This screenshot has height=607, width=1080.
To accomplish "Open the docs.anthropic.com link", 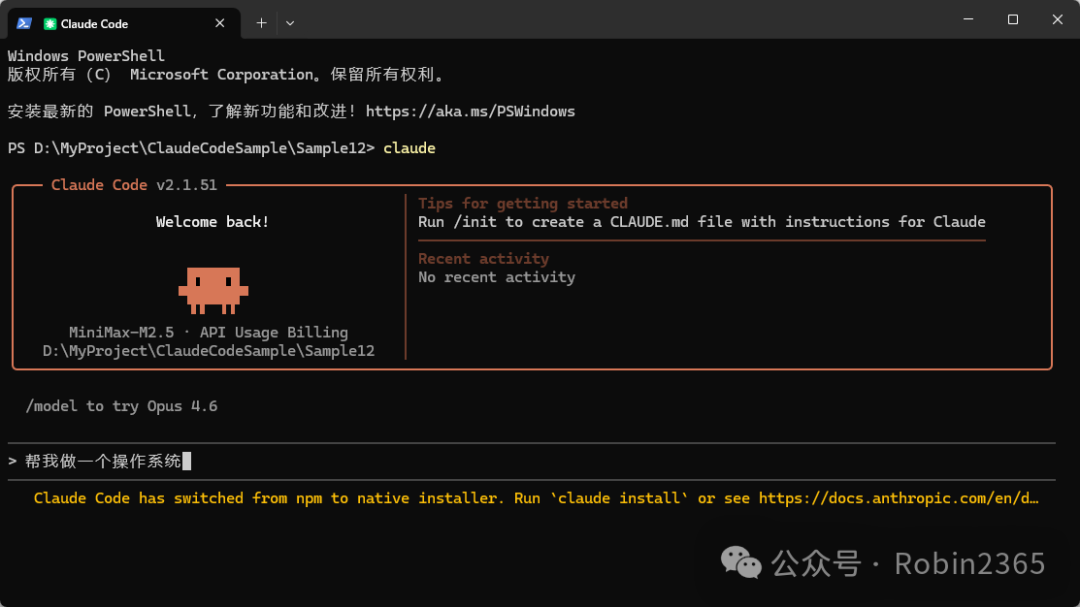I will (x=900, y=498).
